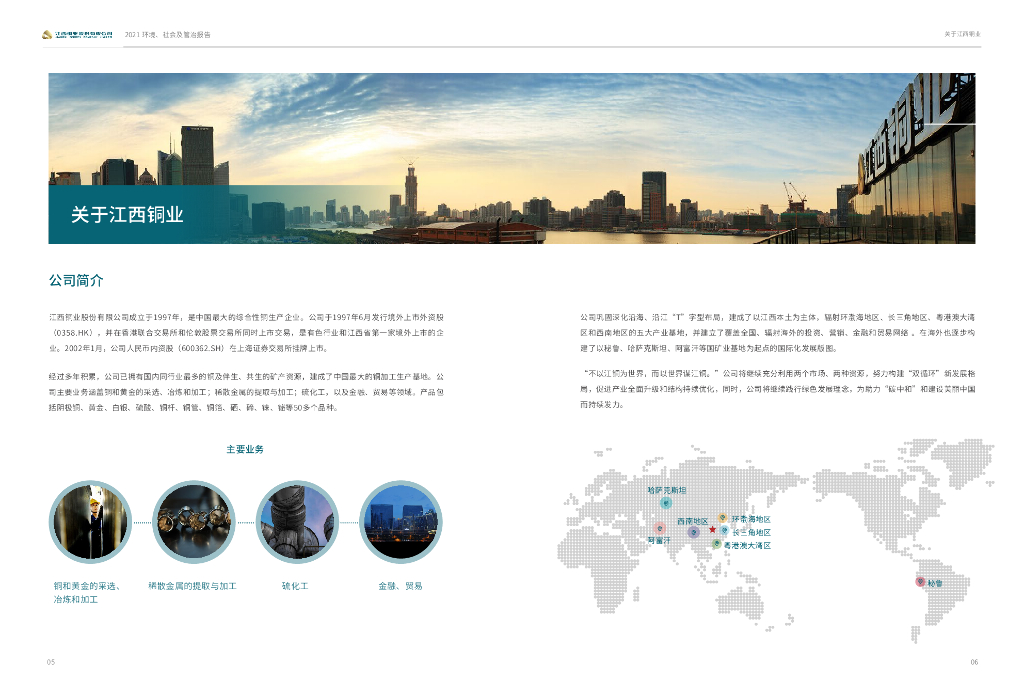Click page number 06 in the footer
The image size is (1024, 695).
click(974, 662)
